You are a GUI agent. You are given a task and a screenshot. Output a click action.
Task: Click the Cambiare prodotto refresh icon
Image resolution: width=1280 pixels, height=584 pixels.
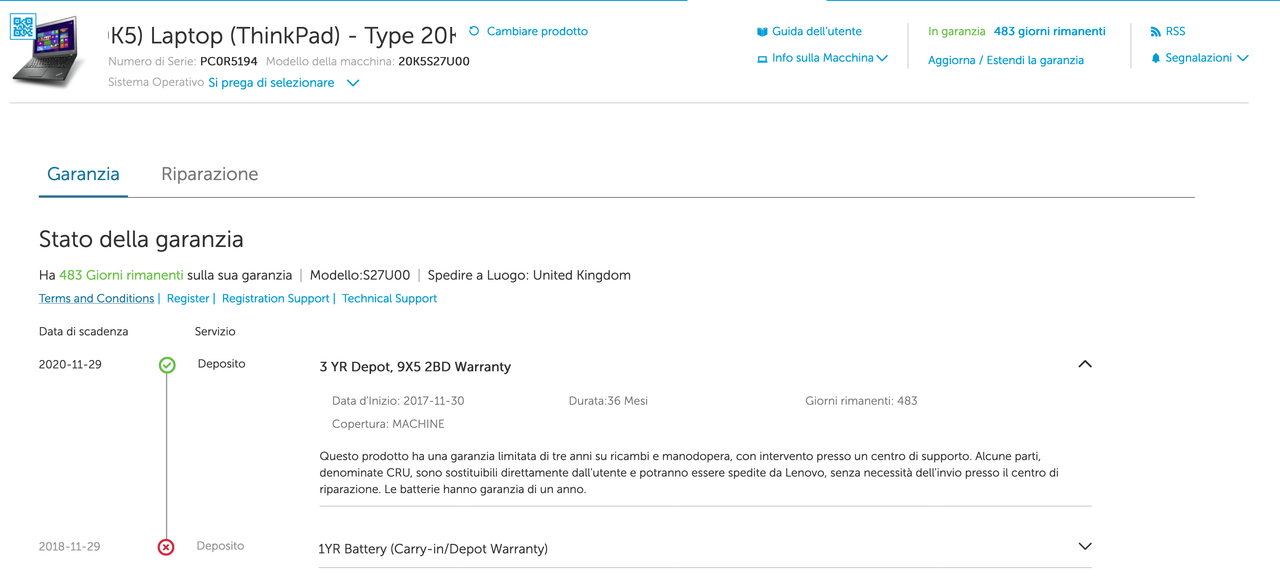click(x=474, y=31)
